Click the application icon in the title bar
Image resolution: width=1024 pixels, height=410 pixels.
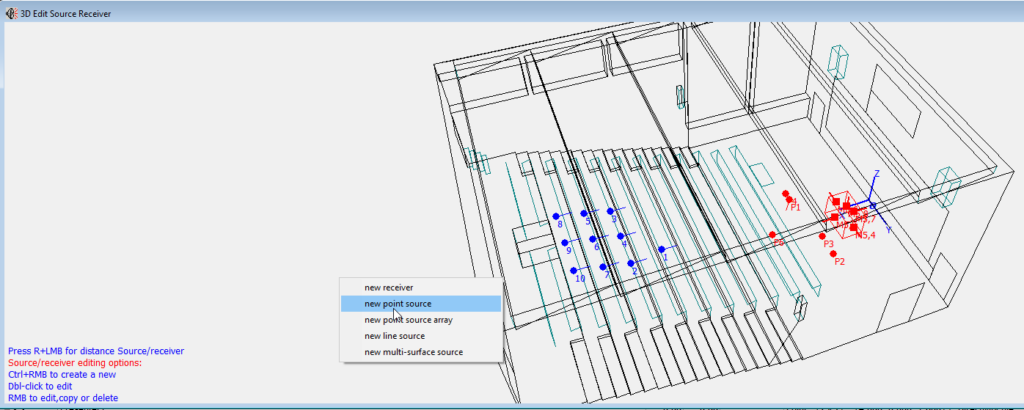click(11, 13)
